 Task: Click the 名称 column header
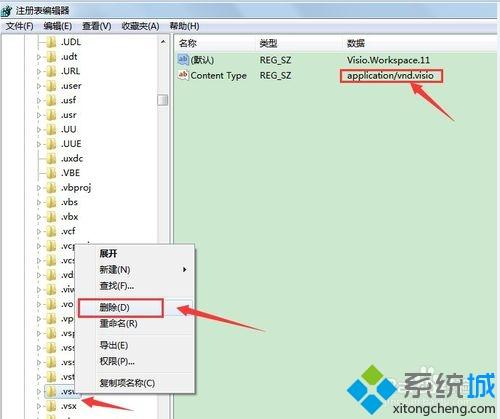point(188,43)
